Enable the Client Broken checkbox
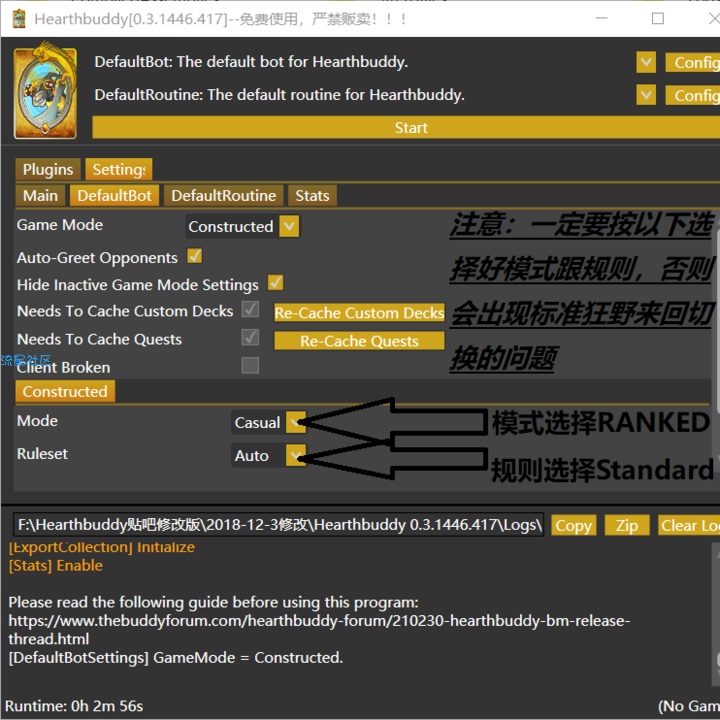The width and height of the screenshot is (720, 720). pos(250,366)
